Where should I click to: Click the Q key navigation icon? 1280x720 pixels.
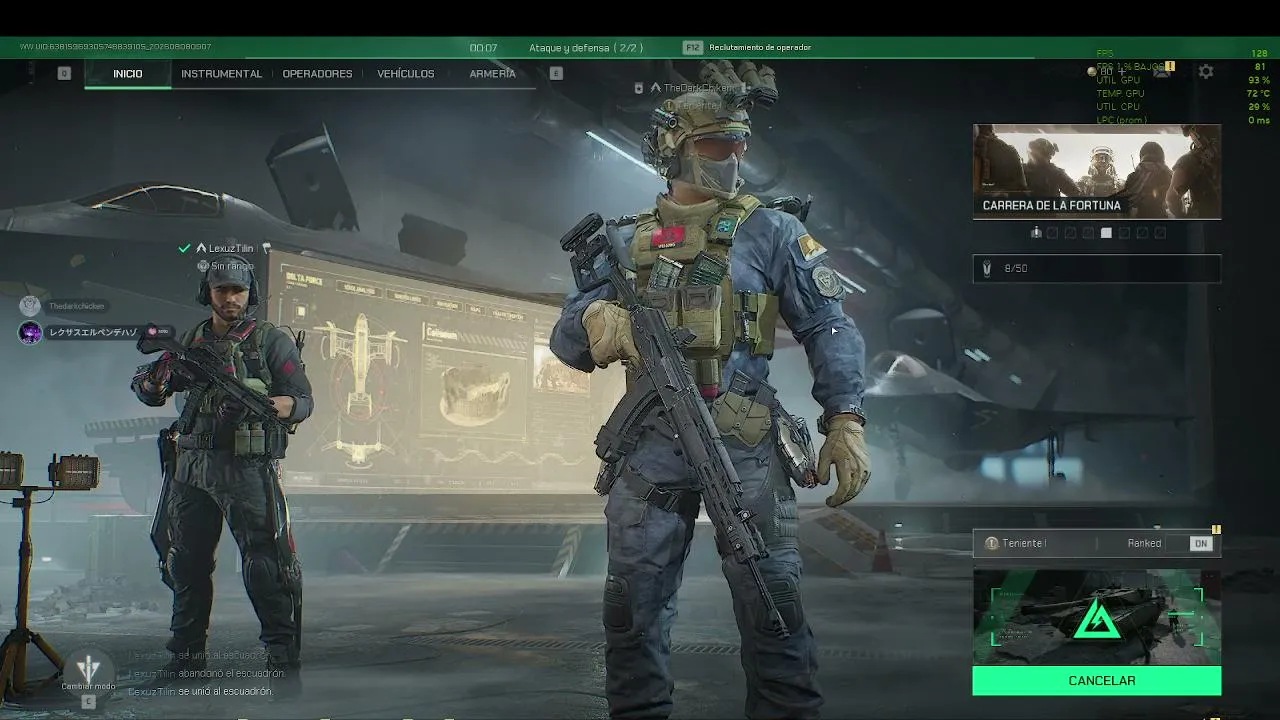(64, 73)
